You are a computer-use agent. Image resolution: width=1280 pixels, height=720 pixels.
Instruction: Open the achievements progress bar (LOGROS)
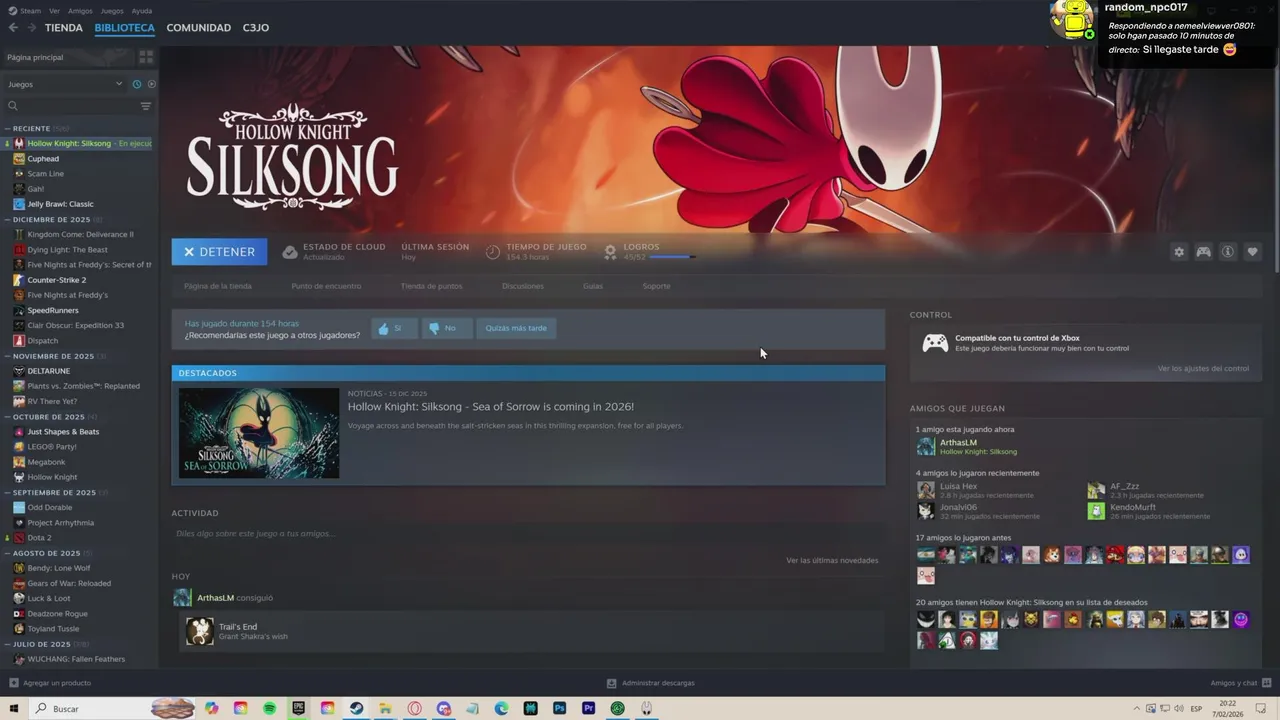[670, 258]
